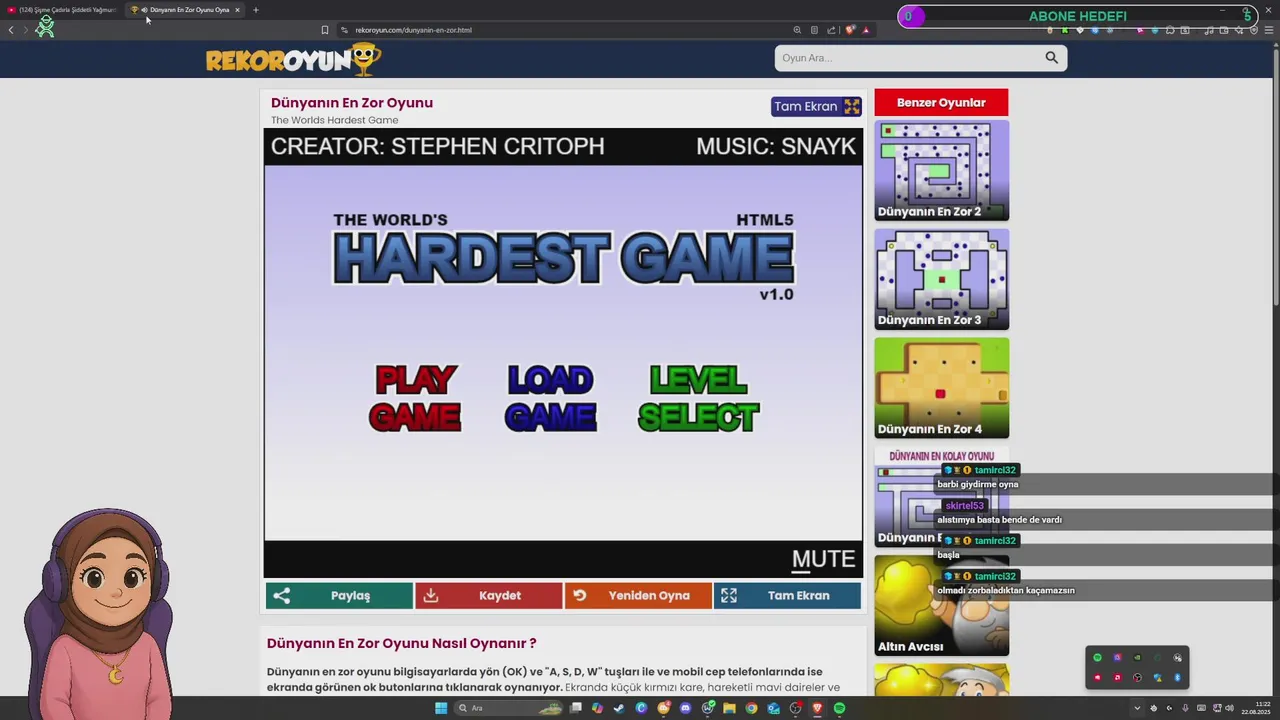Click the Tam Ekran expand icon above game

coord(851,106)
